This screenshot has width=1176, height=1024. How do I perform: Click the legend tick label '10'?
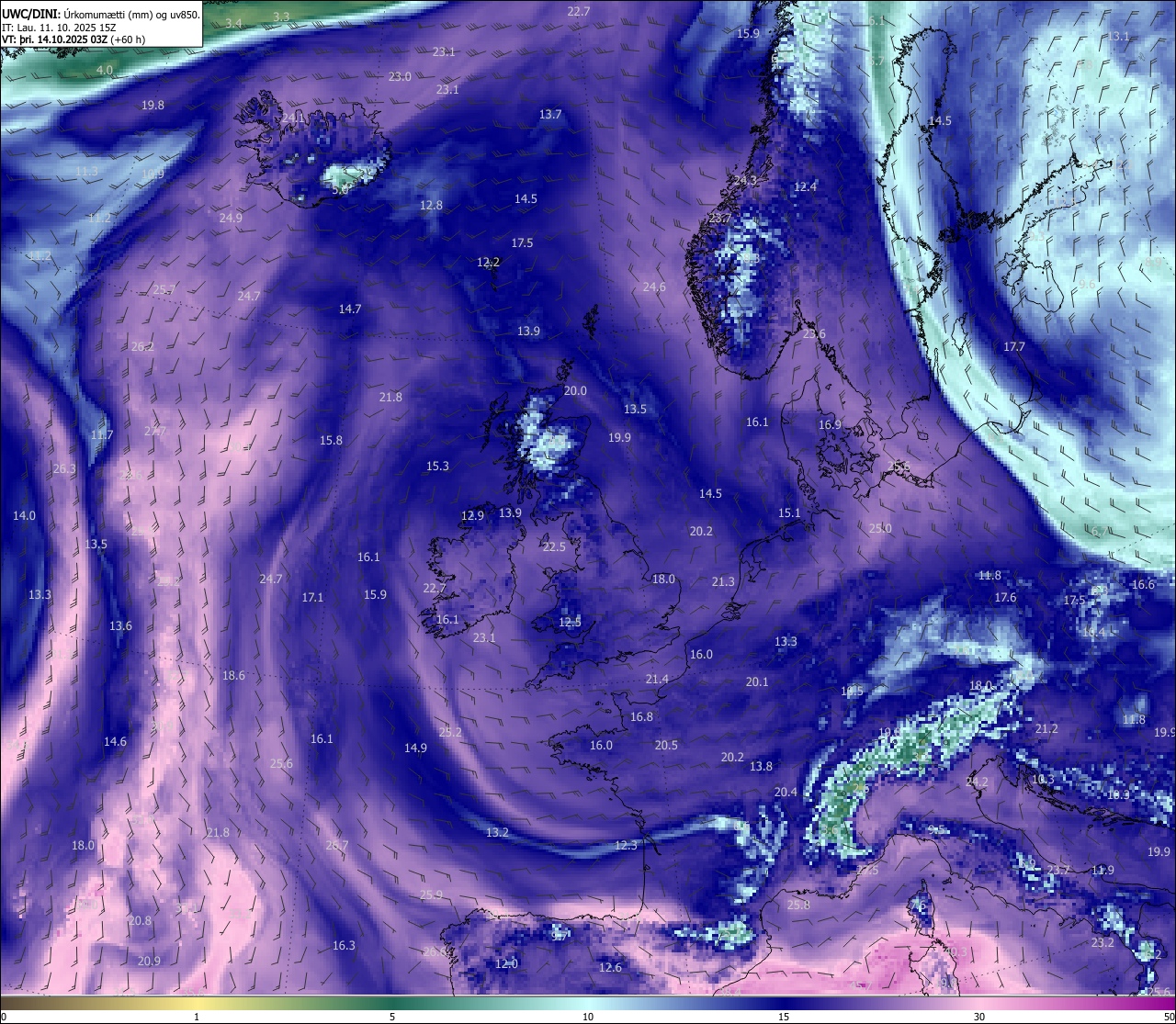pyautogui.click(x=588, y=1017)
